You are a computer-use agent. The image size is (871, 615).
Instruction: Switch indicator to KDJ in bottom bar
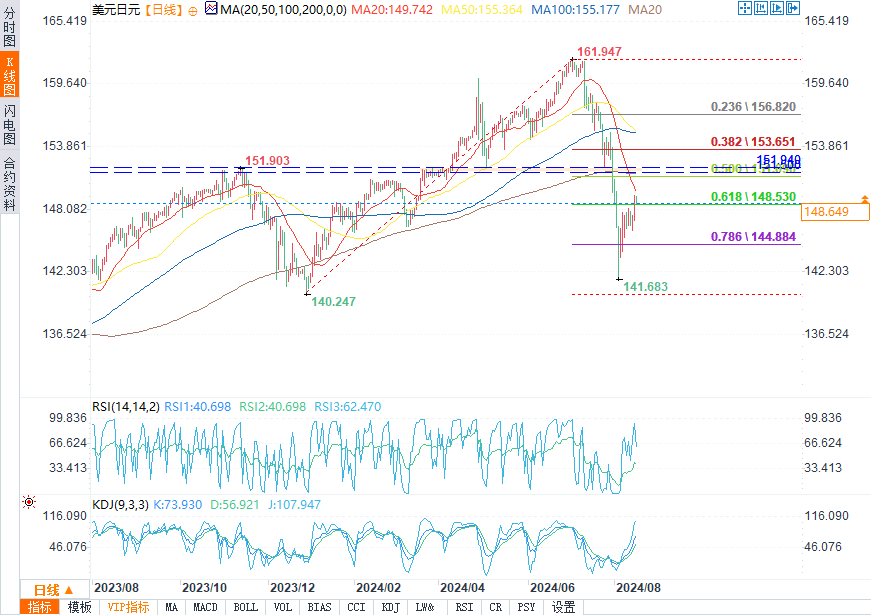click(391, 607)
